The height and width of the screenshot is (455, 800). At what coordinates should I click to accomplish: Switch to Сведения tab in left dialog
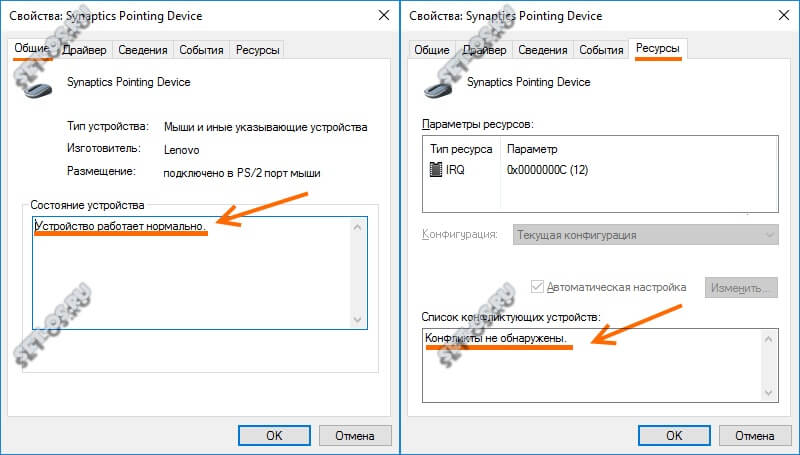[142, 50]
